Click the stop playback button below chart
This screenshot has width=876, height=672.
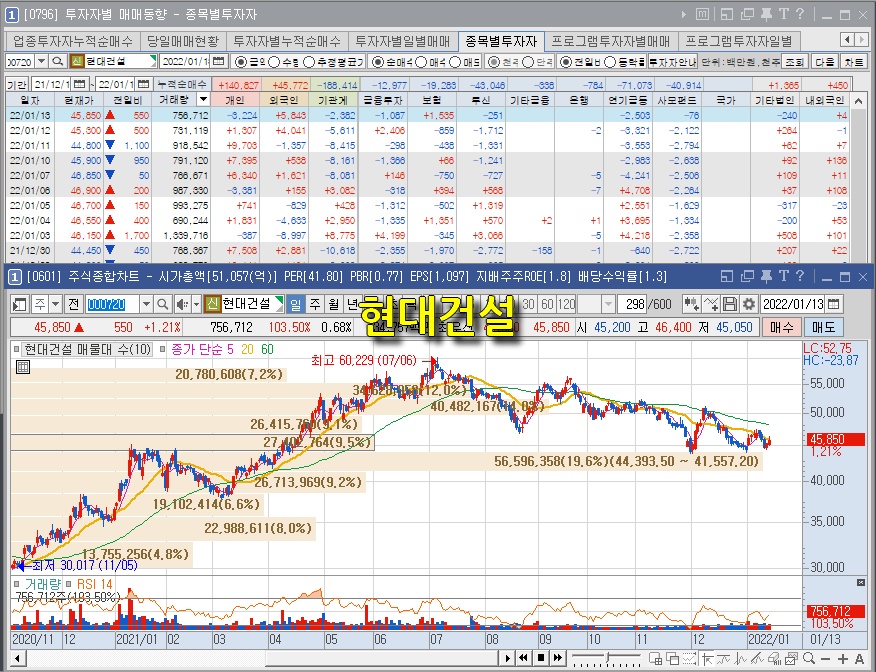(x=540, y=657)
